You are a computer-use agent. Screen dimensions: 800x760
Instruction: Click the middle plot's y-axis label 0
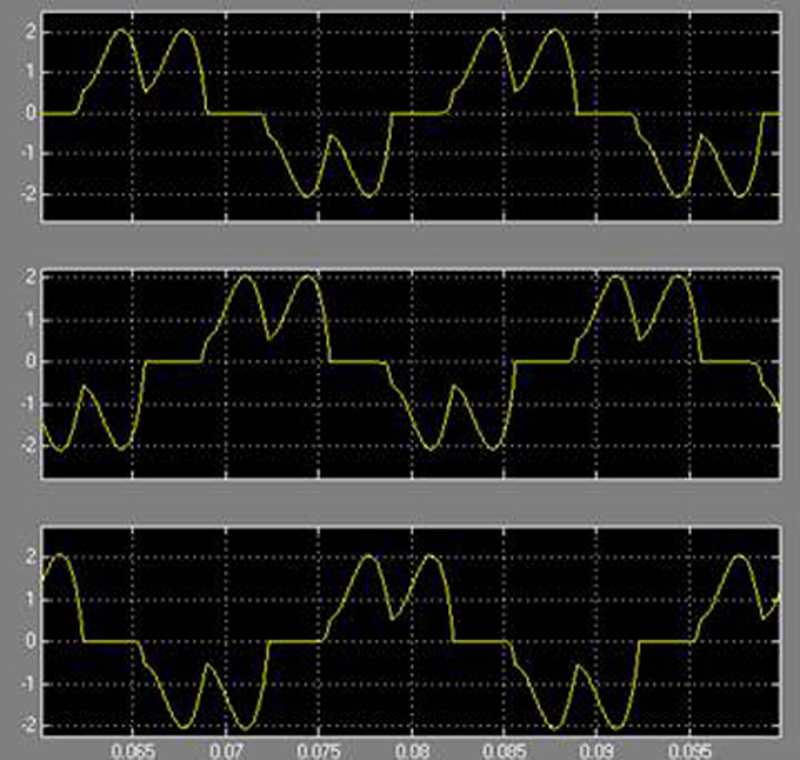pos(31,362)
